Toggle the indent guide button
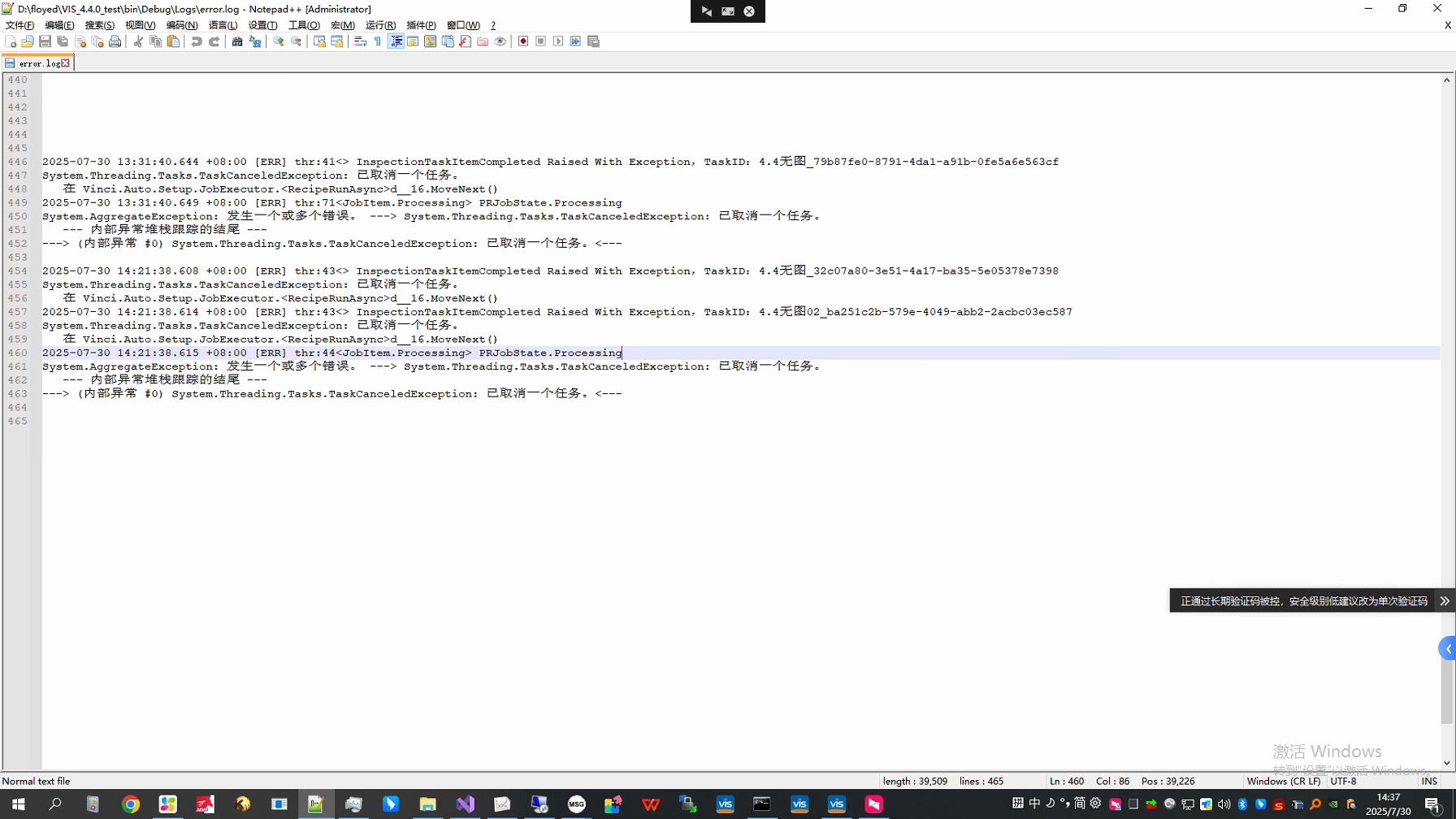The image size is (1456, 819). click(x=396, y=41)
